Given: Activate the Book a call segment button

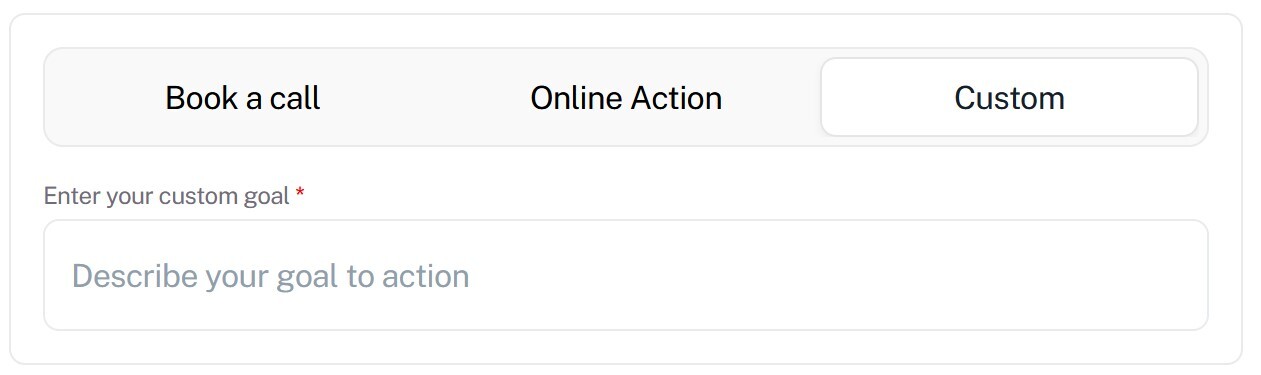Looking at the screenshot, I should click(x=243, y=98).
